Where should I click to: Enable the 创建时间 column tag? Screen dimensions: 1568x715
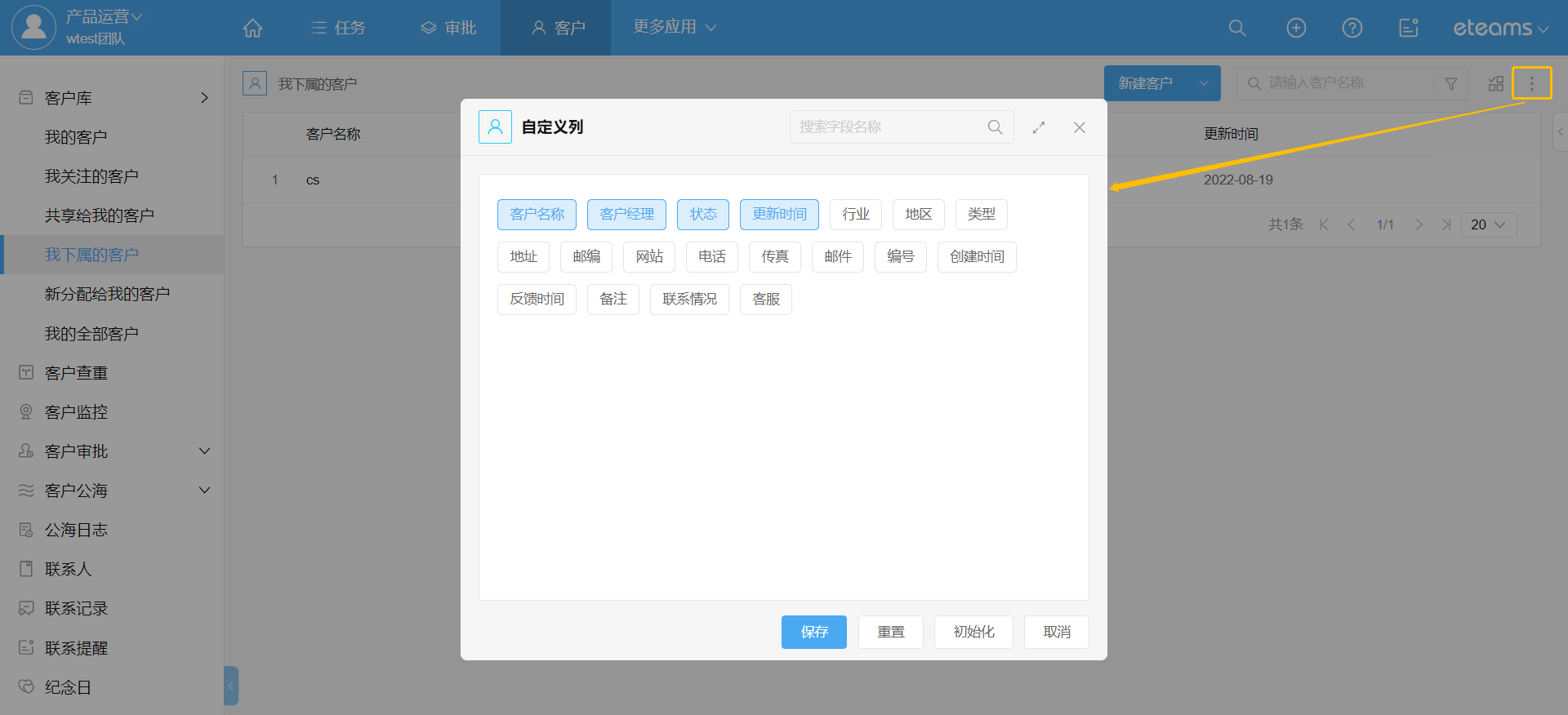(976, 256)
